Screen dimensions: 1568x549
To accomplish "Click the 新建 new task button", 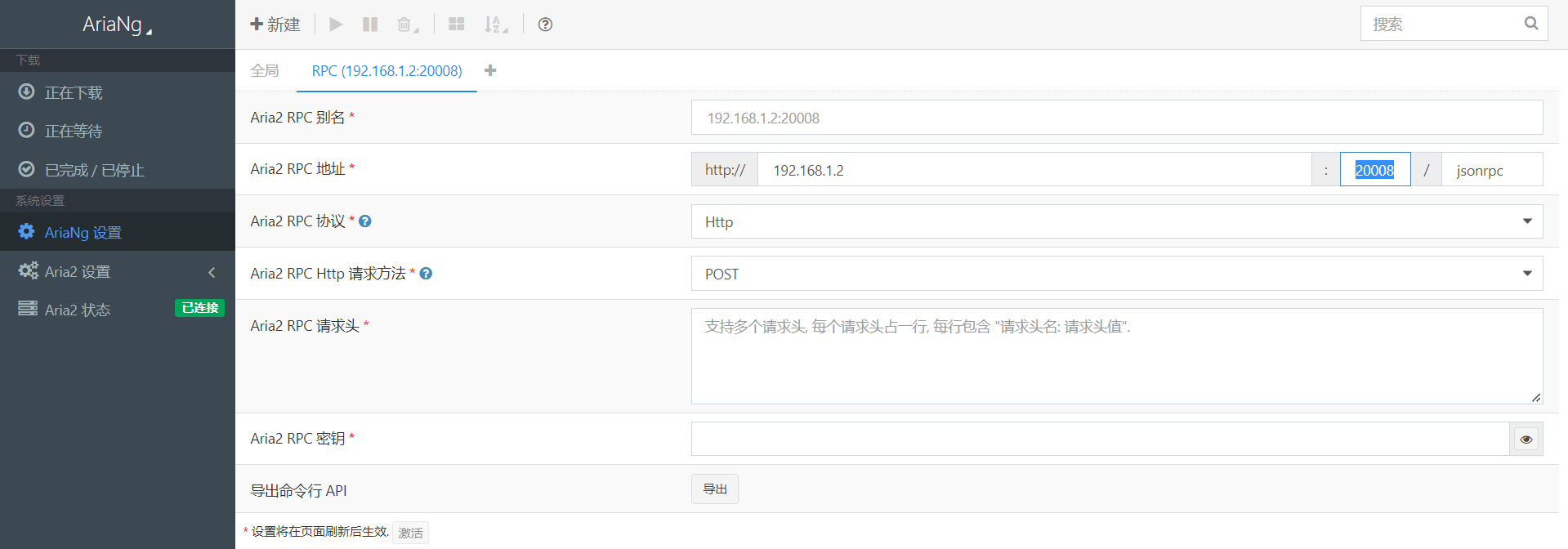I will pos(275,25).
